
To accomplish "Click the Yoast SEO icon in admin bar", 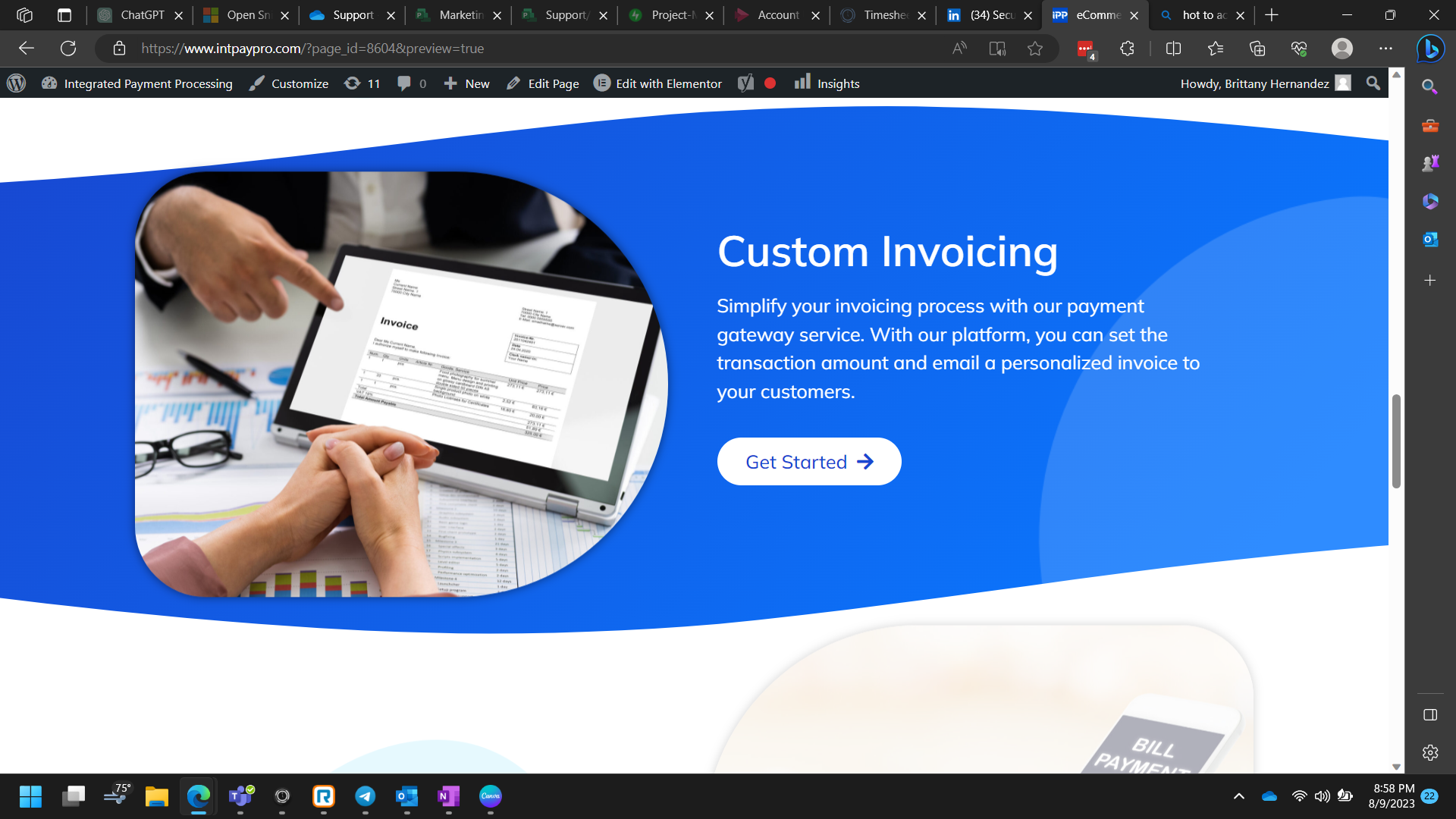I will coord(746,83).
